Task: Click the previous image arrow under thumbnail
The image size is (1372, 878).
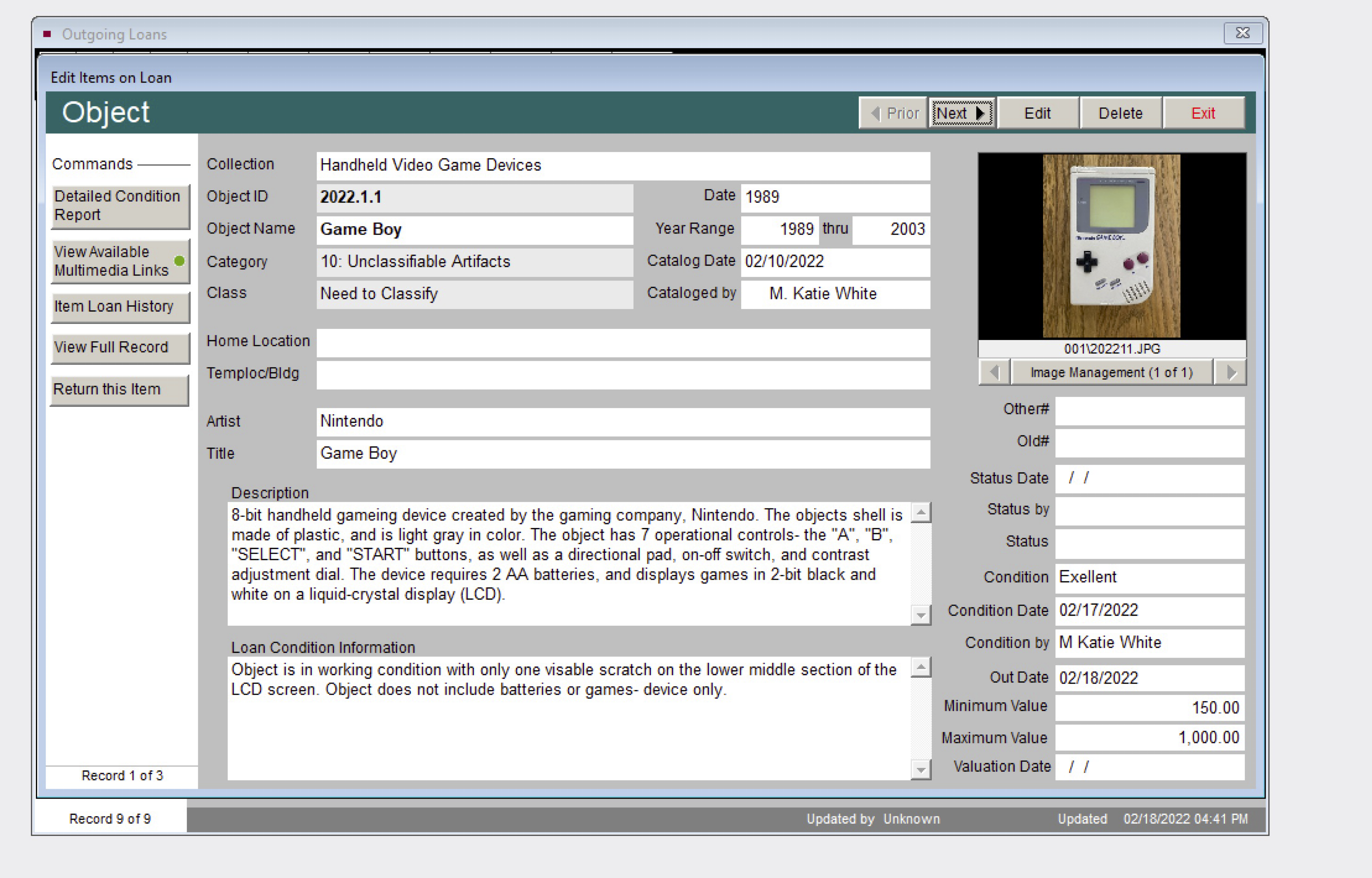Action: (x=995, y=372)
